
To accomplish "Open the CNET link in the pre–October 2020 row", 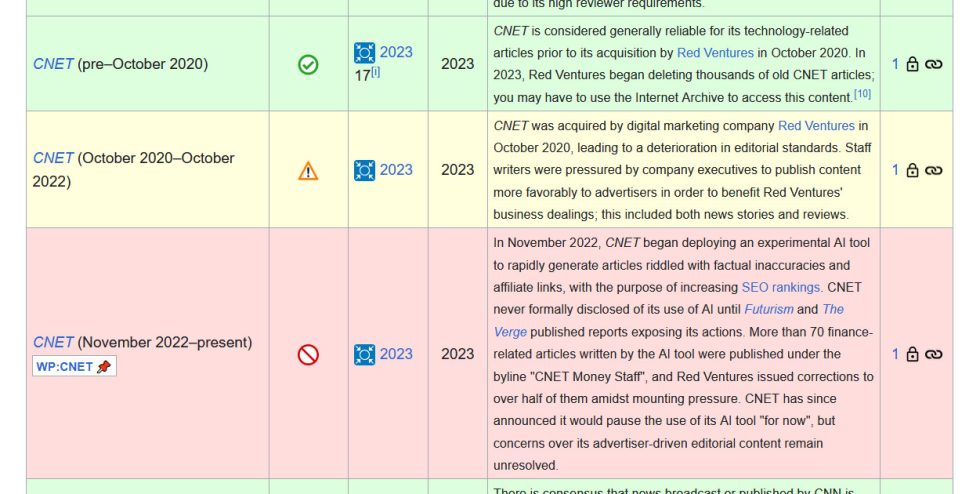I will (53, 64).
